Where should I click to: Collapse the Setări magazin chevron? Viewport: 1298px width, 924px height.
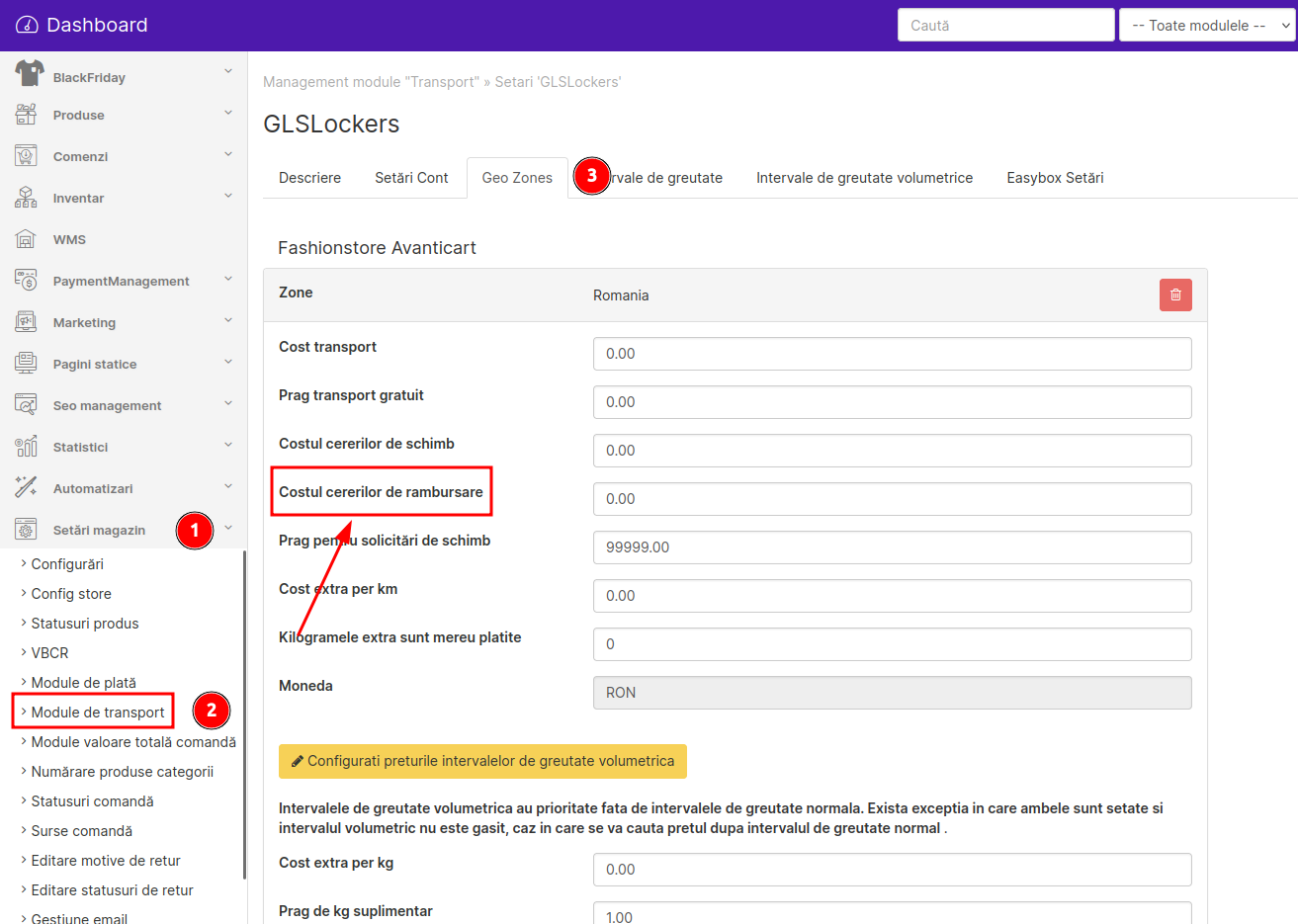pyautogui.click(x=228, y=528)
